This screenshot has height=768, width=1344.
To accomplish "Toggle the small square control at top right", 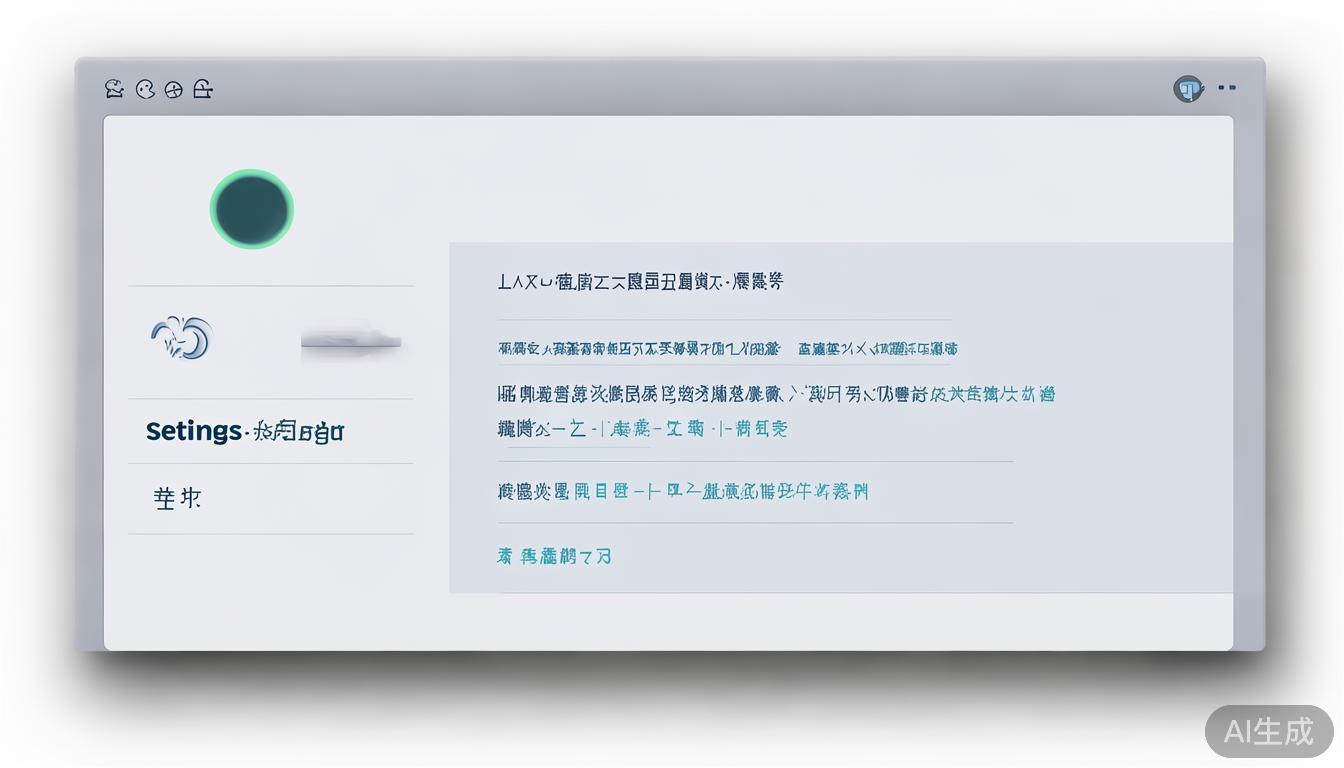I will tap(1221, 87).
